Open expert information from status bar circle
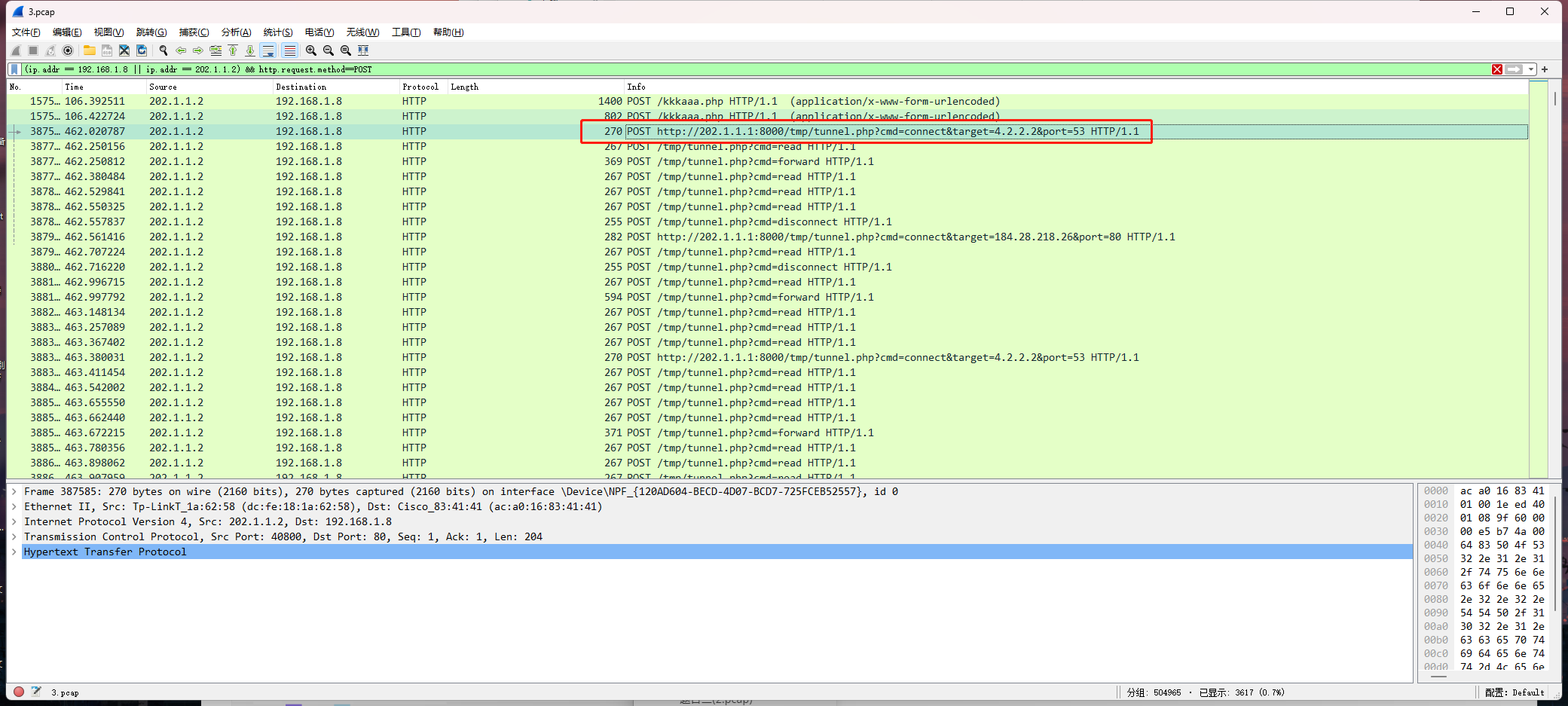Viewport: 1568px width, 706px height. point(19,692)
